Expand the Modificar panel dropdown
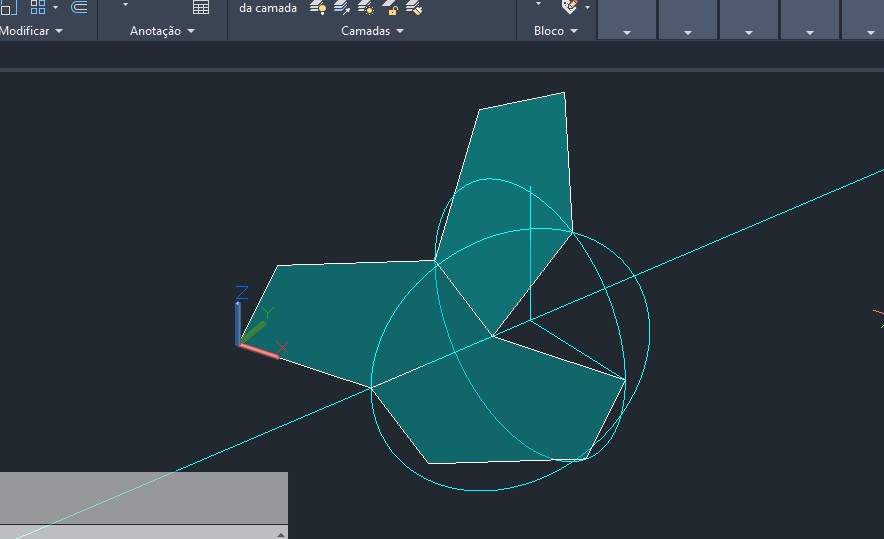This screenshot has height=539, width=884. [x=58, y=31]
